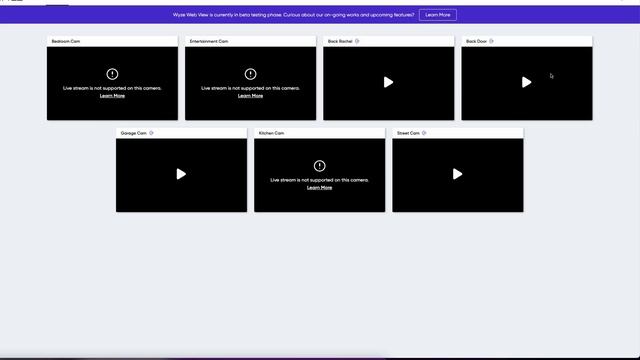Select the Bedroom Cam title
The image size is (640, 360).
point(66,41)
